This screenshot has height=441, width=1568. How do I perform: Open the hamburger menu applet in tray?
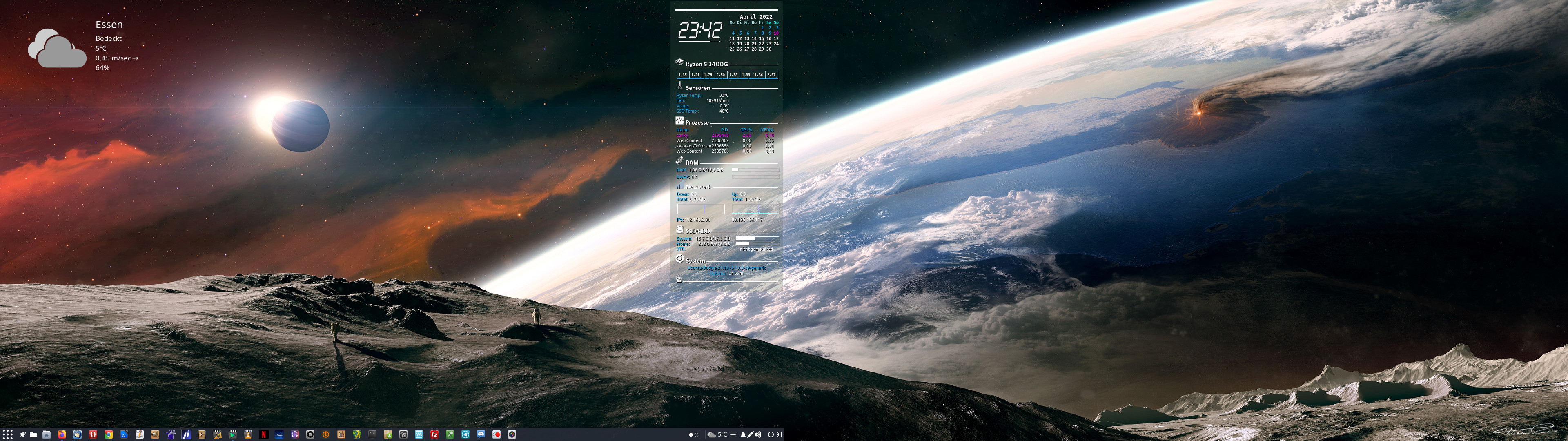[x=733, y=435]
